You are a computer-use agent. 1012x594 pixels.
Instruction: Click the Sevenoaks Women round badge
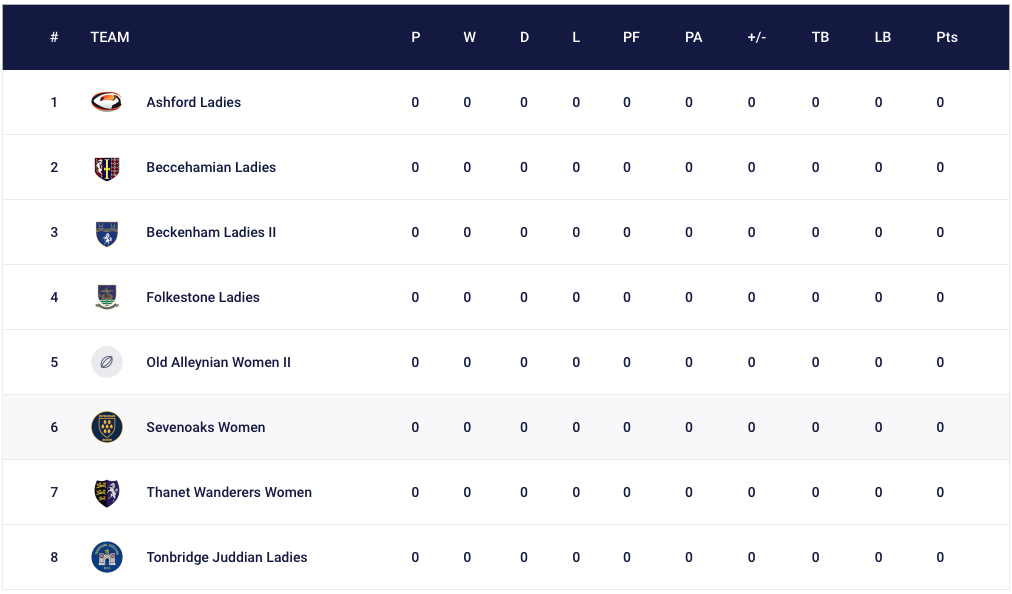pos(106,427)
